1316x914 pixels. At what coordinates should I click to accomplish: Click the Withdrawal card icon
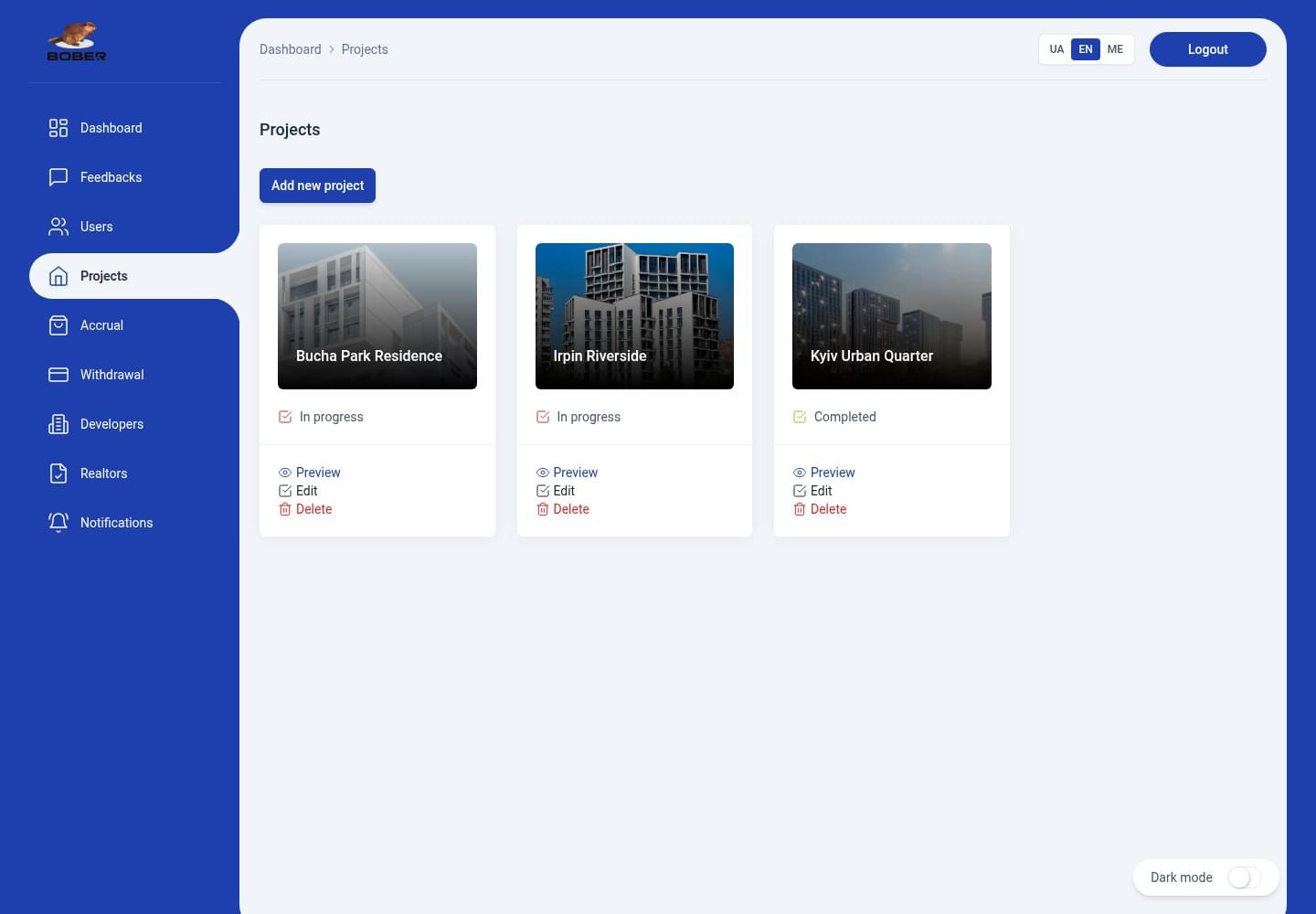coord(58,375)
